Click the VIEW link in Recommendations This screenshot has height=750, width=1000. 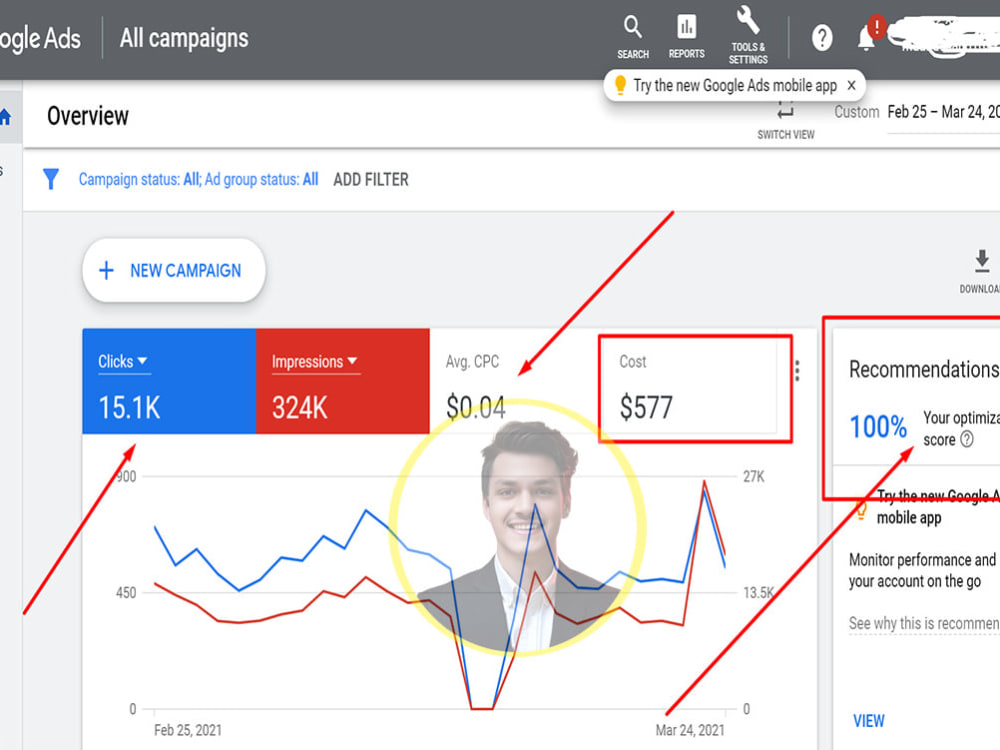click(x=869, y=721)
